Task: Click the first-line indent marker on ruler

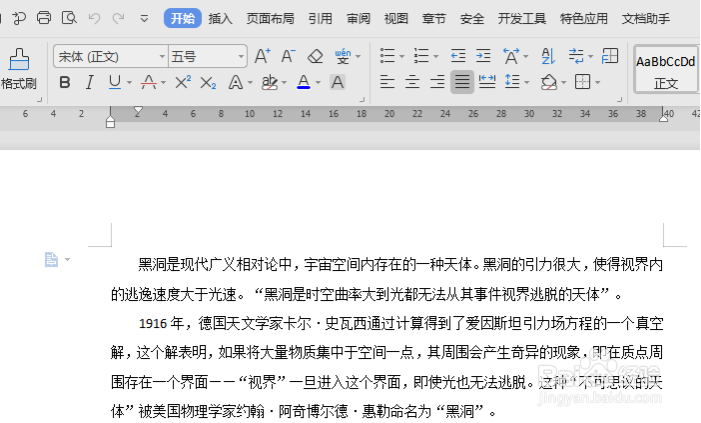Action: click(x=138, y=111)
